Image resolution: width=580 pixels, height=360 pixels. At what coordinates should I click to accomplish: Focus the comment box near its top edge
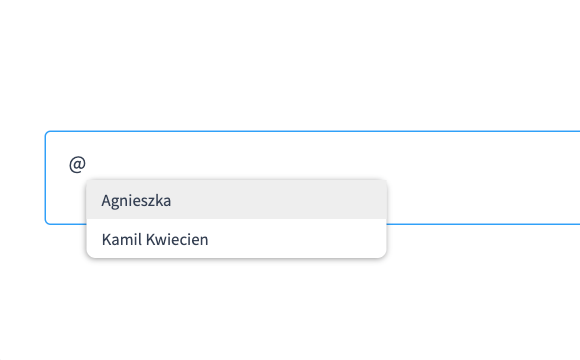[x=313, y=139]
